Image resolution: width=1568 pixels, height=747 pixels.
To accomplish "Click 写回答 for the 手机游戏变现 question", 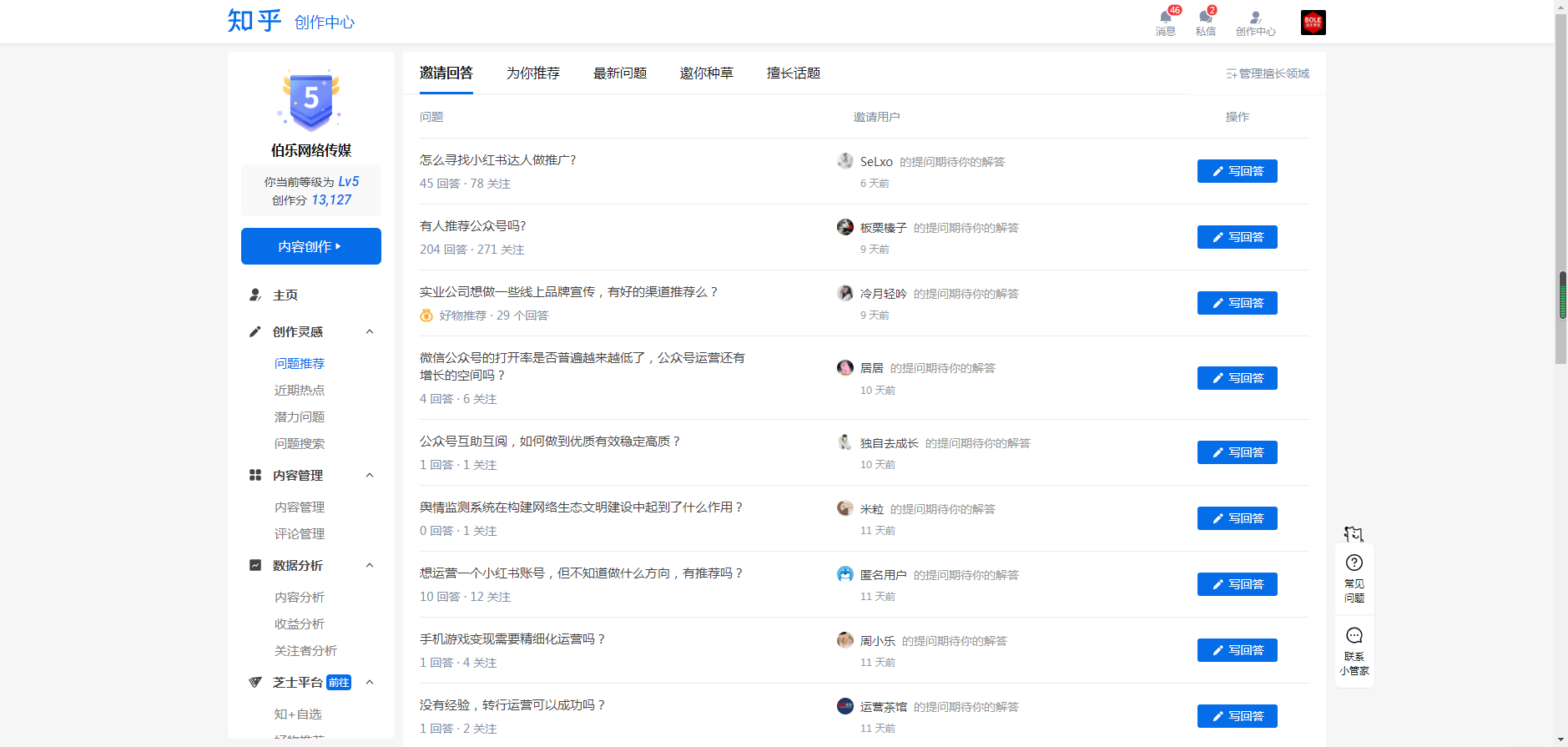I will tap(1238, 650).
